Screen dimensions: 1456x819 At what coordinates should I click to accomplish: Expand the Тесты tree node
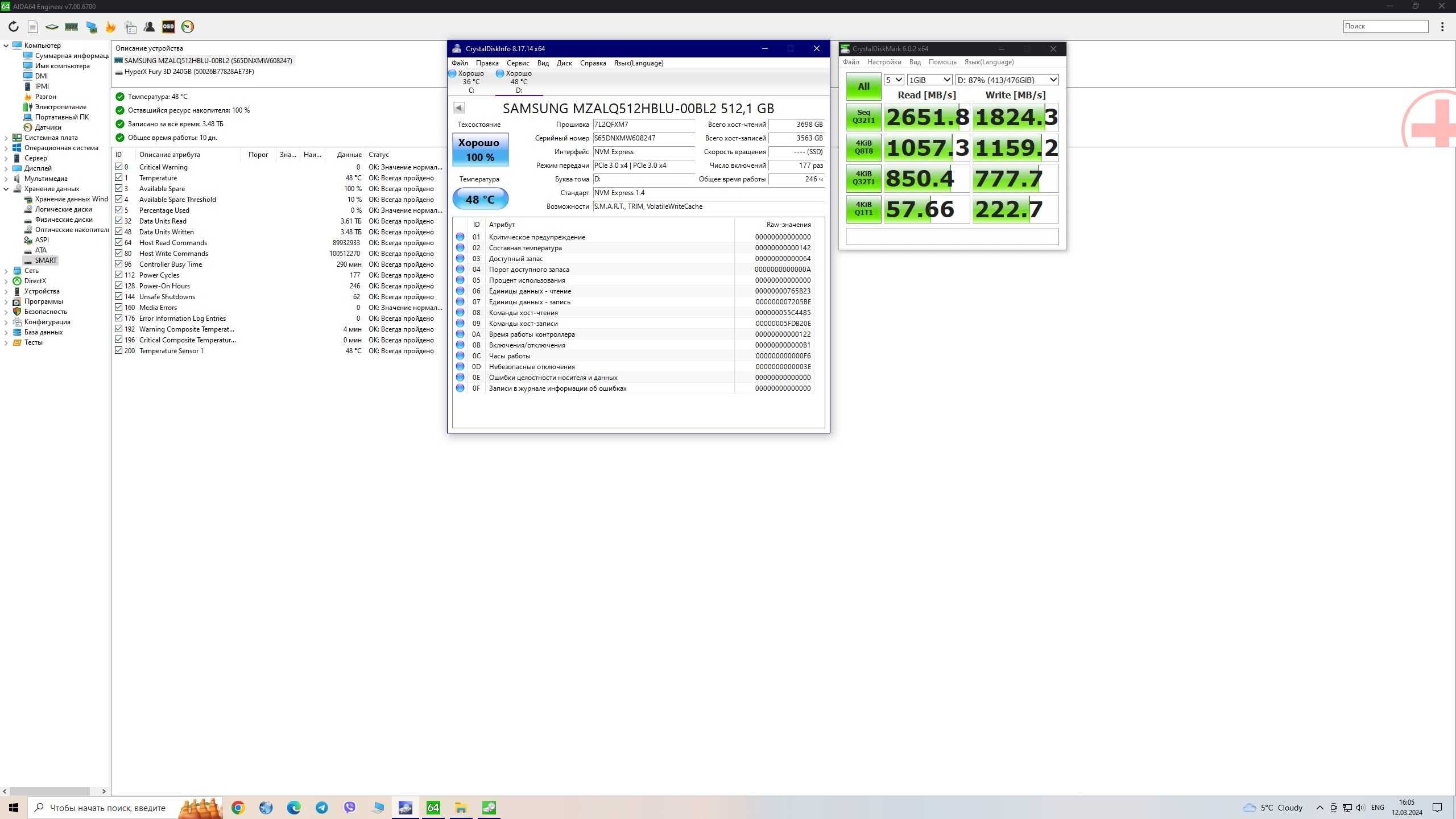point(6,342)
